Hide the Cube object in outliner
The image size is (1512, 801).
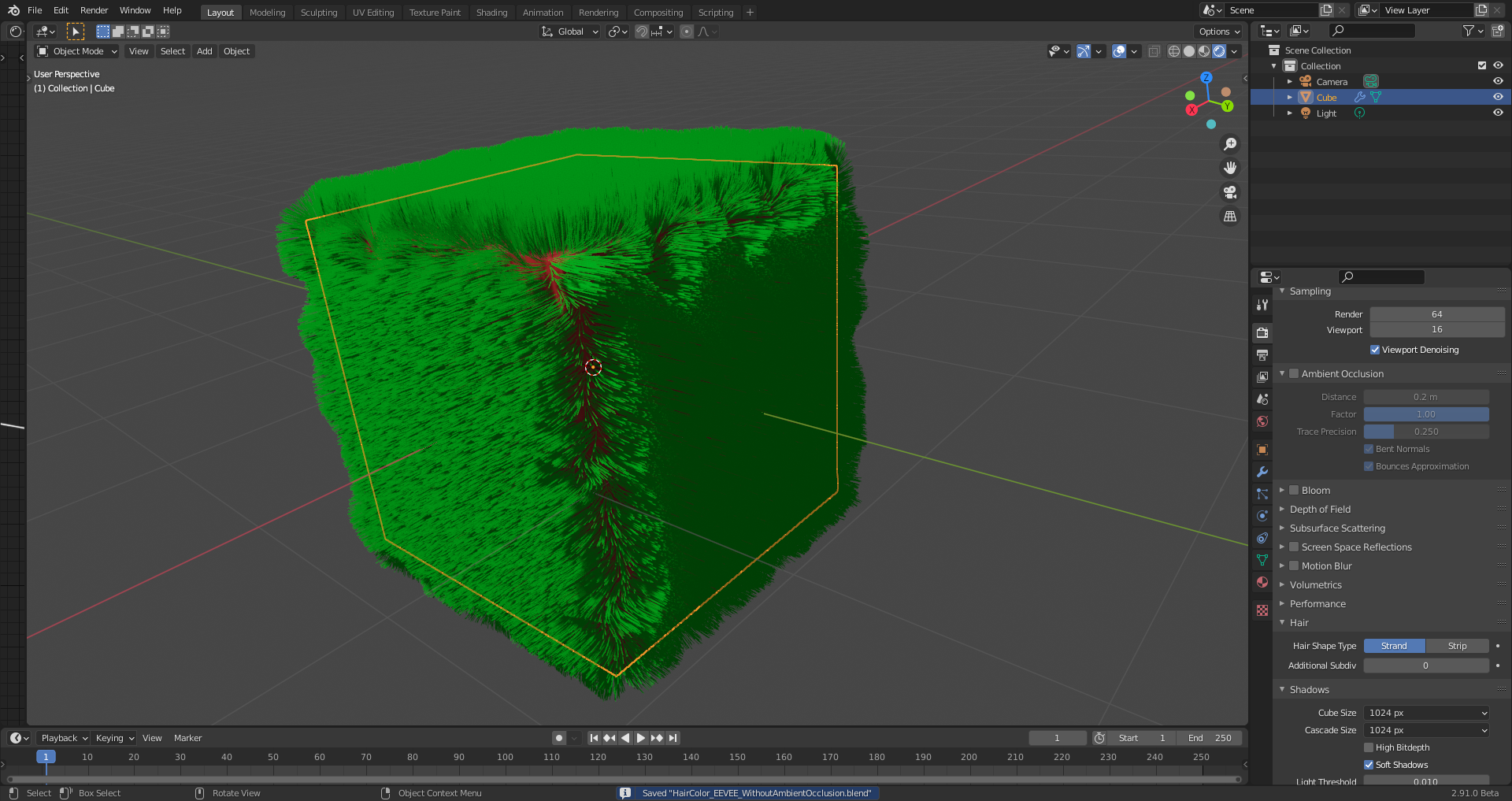pyautogui.click(x=1498, y=98)
